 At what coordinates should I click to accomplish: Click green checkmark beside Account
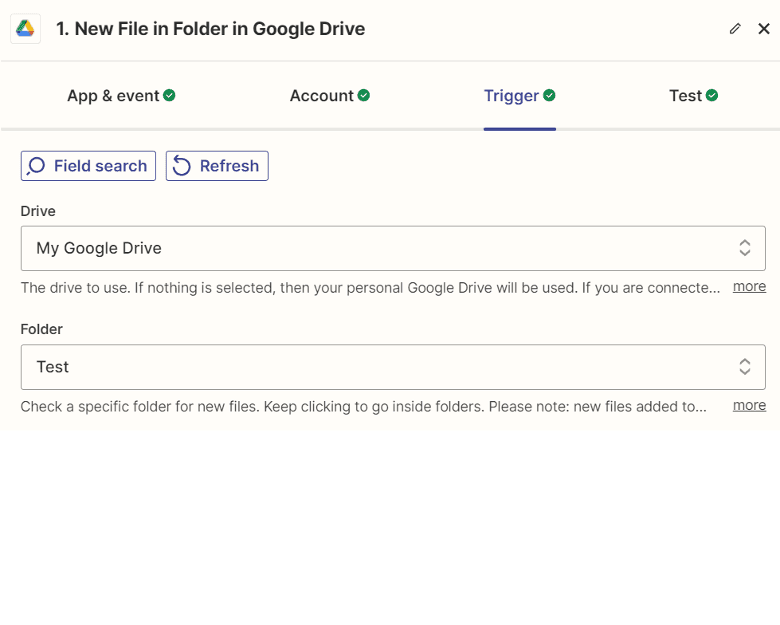click(x=364, y=96)
